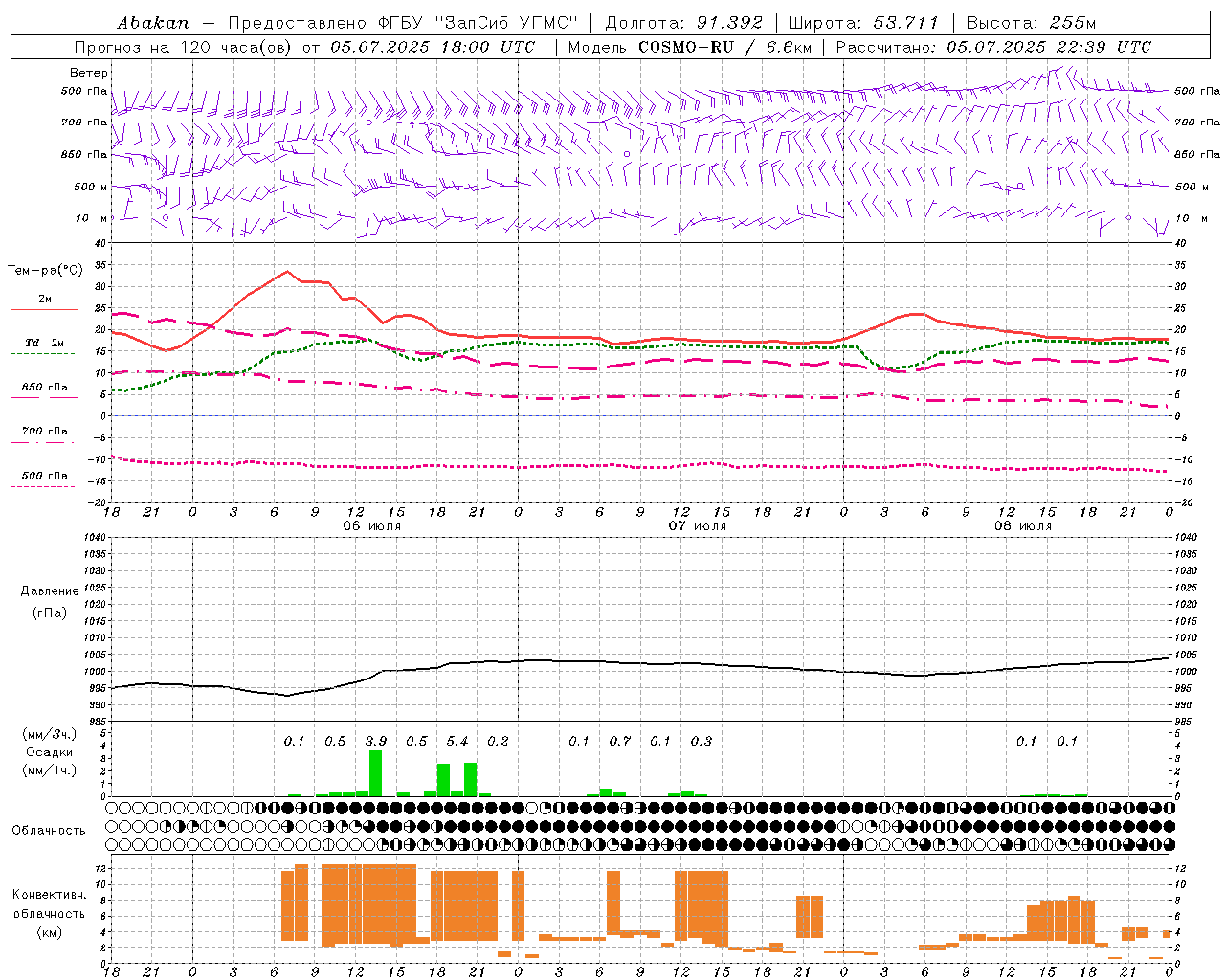Click the 2м temperature legend label
The width and height of the screenshot is (1225, 980).
point(45,300)
